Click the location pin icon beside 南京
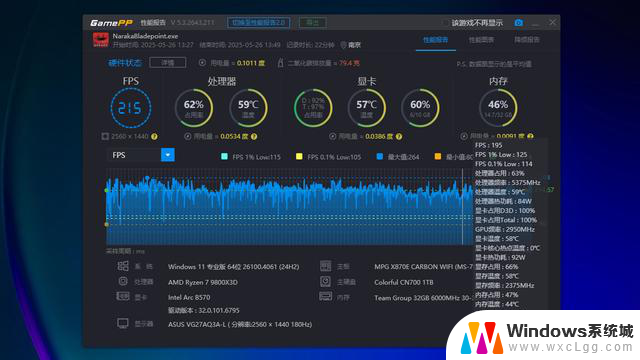 (343, 45)
